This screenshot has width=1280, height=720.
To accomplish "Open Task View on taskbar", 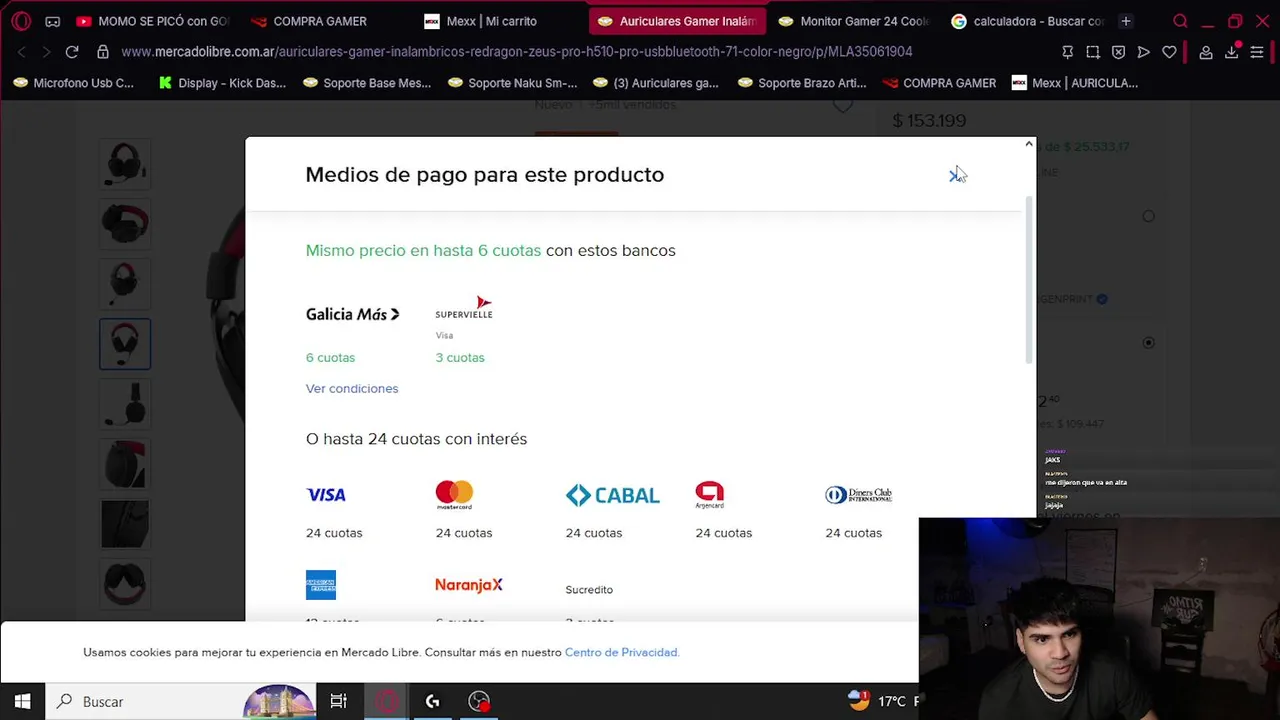I will [338, 702].
